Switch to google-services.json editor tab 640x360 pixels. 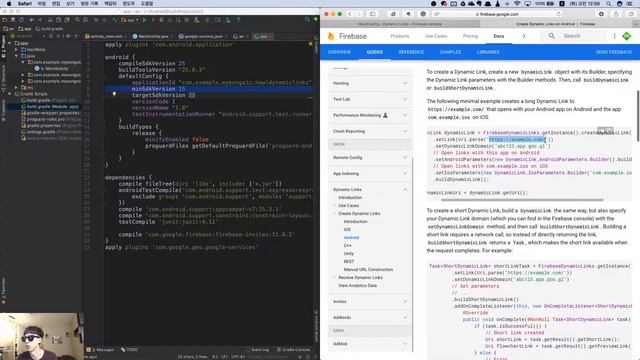[204, 36]
